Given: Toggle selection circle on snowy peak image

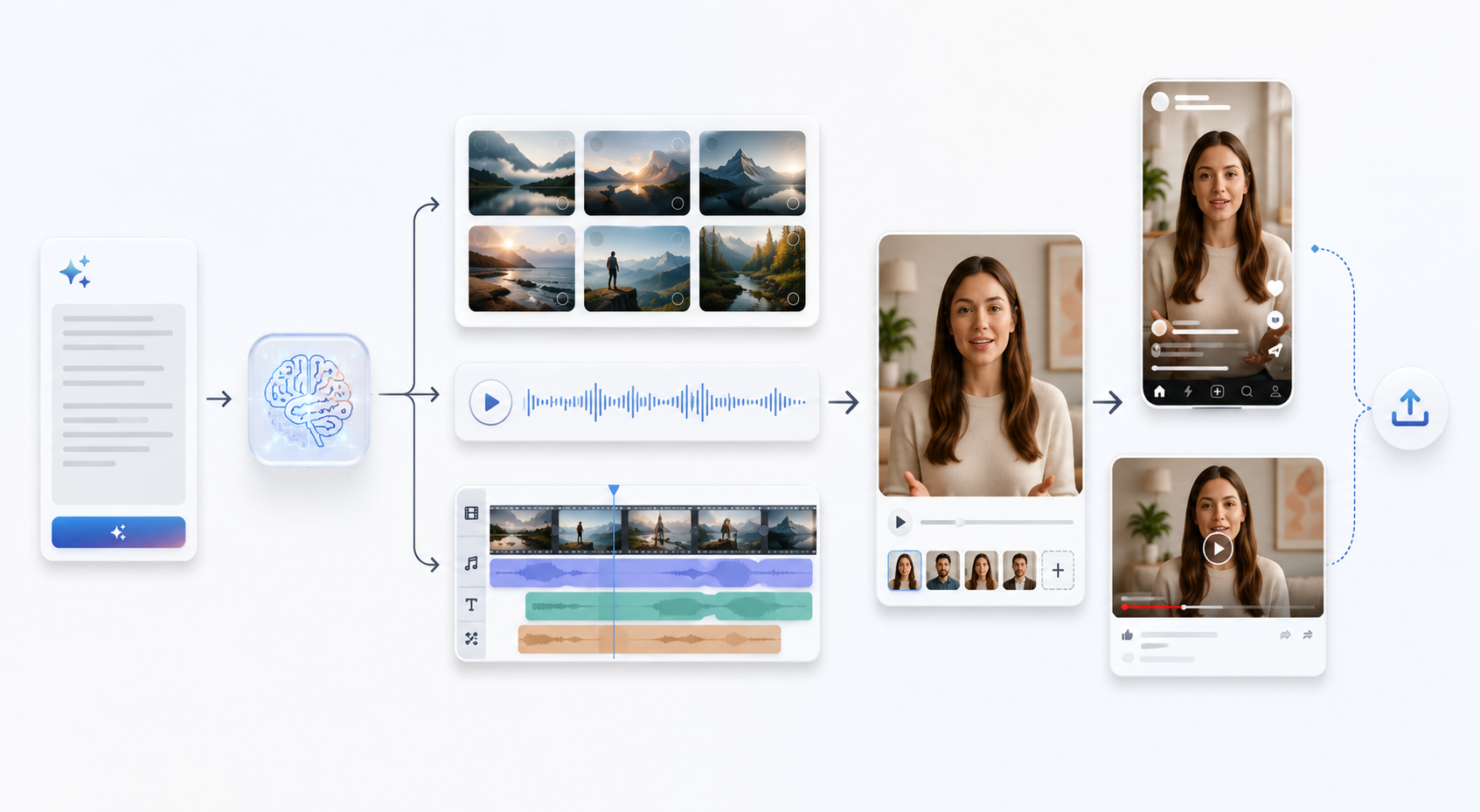Looking at the screenshot, I should 793,204.
